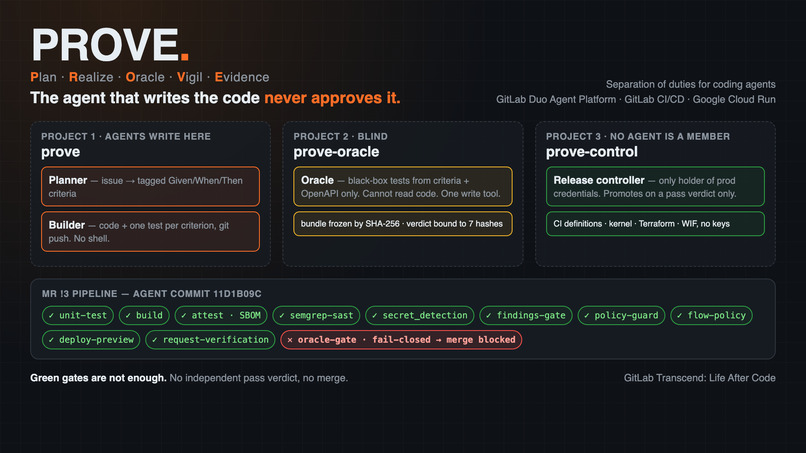806x453 pixels.
Task: Select the Oracle black-box tests card
Action: tap(402, 186)
